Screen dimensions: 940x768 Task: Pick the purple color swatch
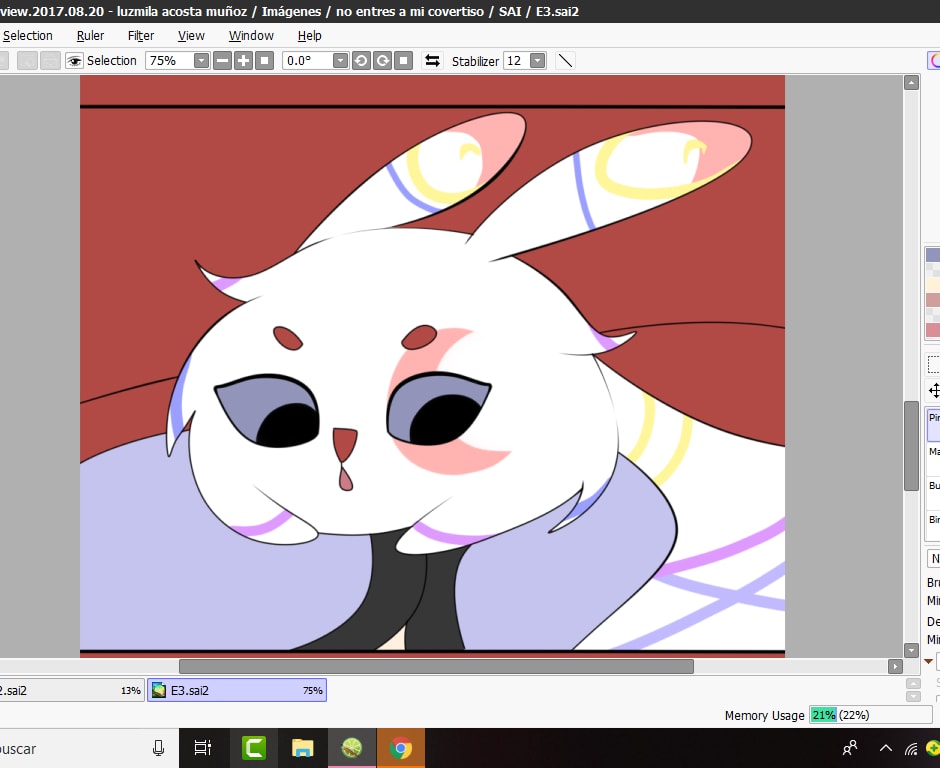(933, 255)
